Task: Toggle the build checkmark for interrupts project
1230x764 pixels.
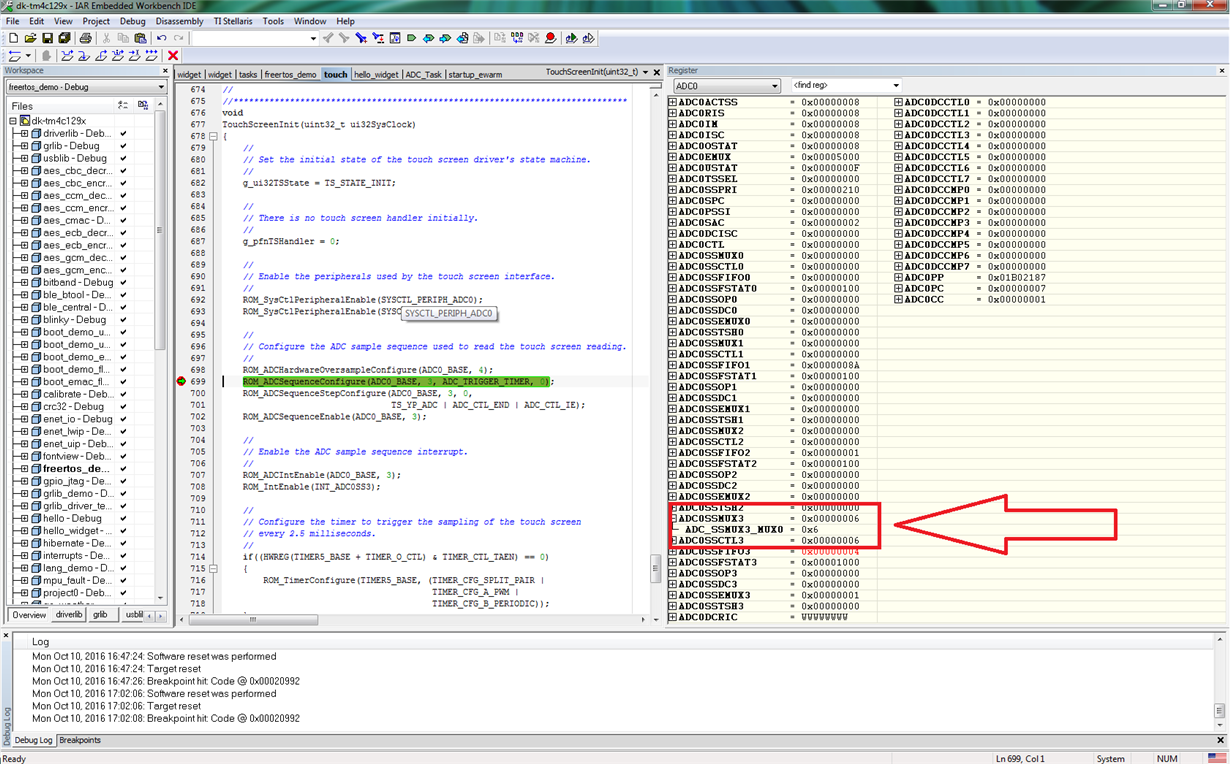Action: [123, 556]
